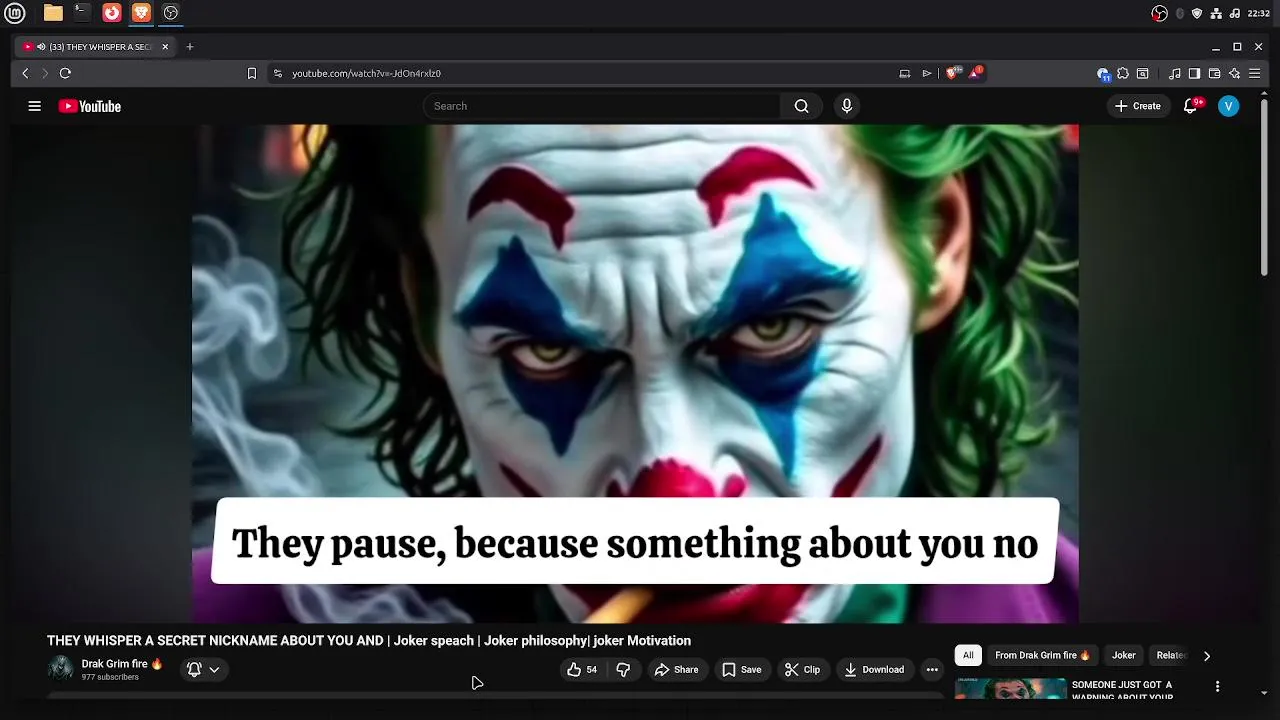Share the video
1280x720 pixels.
[676, 670]
